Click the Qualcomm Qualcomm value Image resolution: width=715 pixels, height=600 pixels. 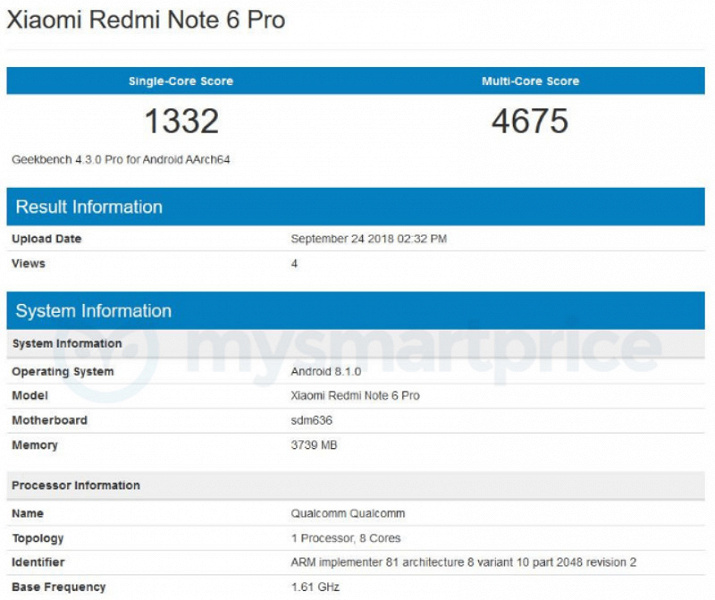348,513
